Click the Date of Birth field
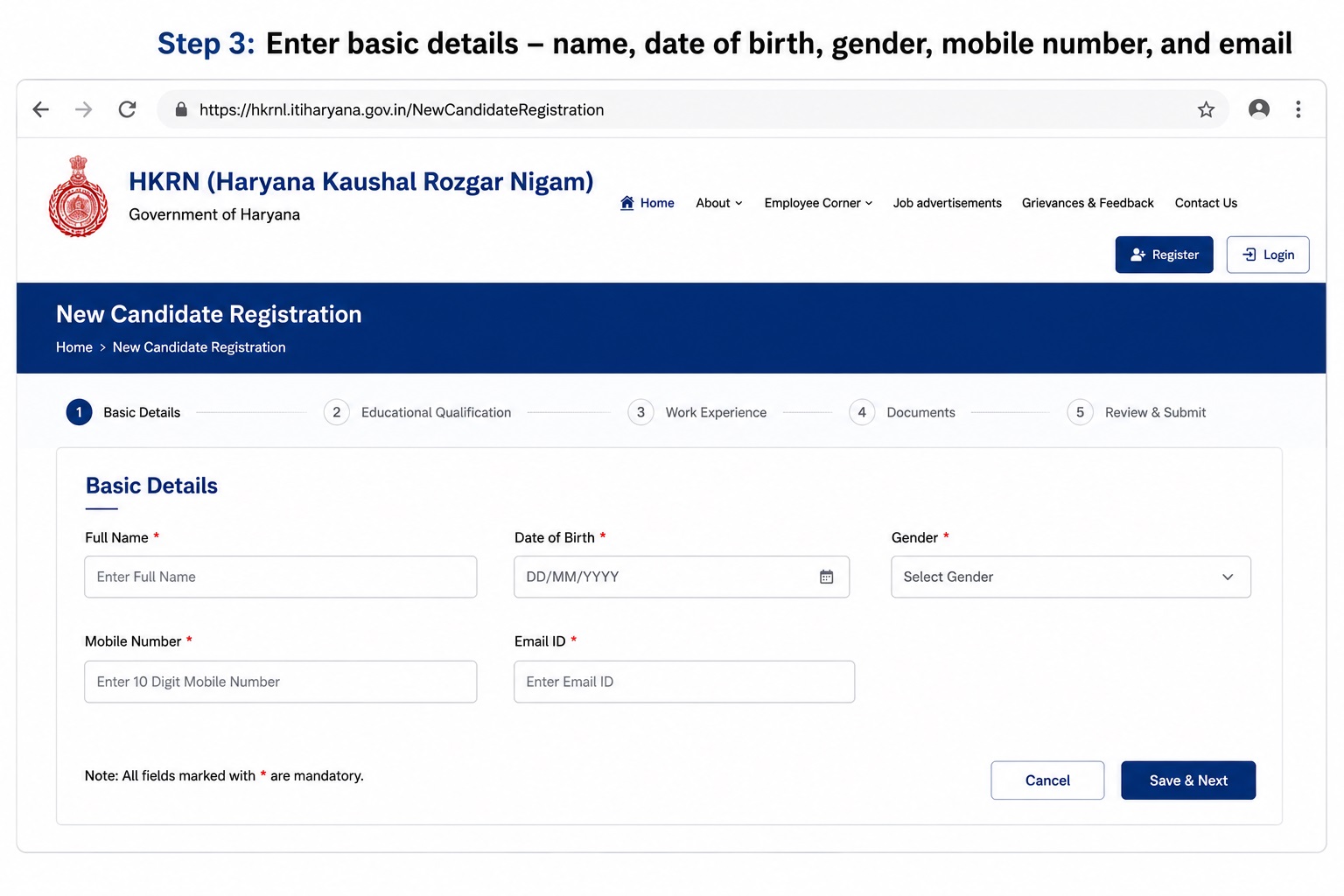The image size is (1344, 896). click(682, 577)
